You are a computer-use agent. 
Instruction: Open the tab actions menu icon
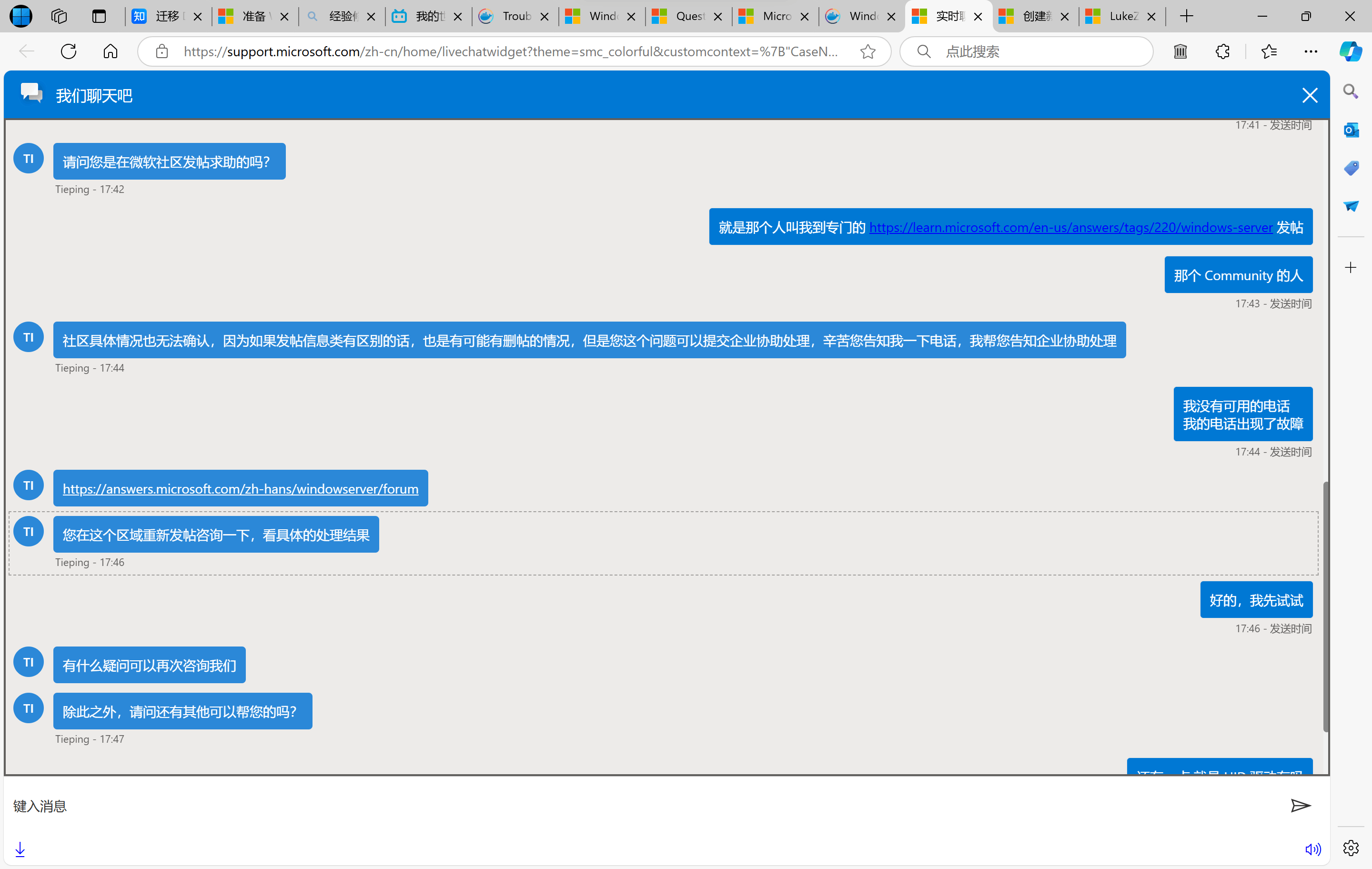click(x=99, y=16)
